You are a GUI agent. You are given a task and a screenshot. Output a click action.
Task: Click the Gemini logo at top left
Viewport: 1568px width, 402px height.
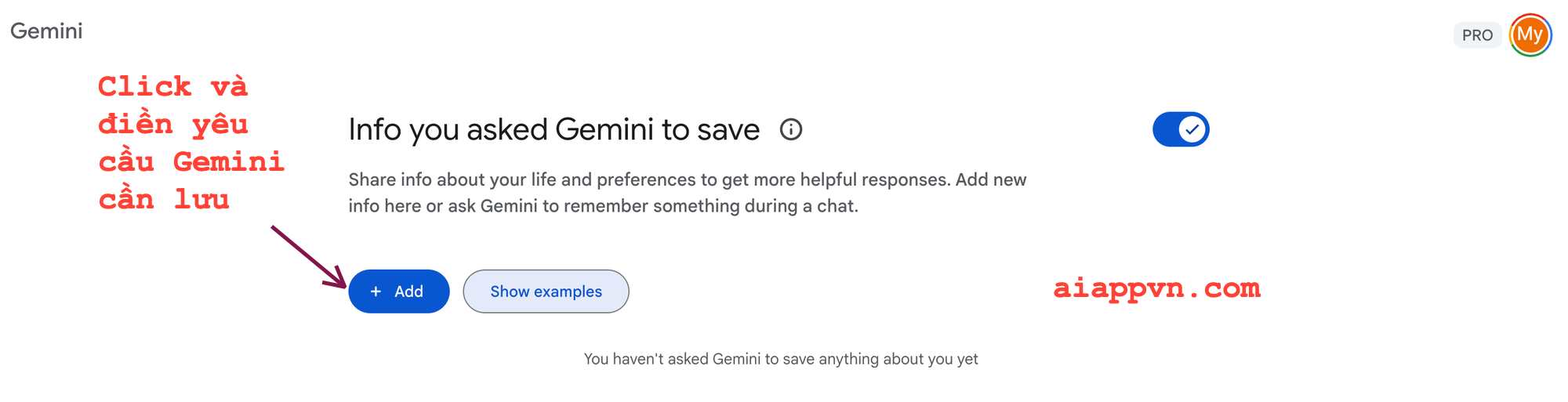click(46, 31)
